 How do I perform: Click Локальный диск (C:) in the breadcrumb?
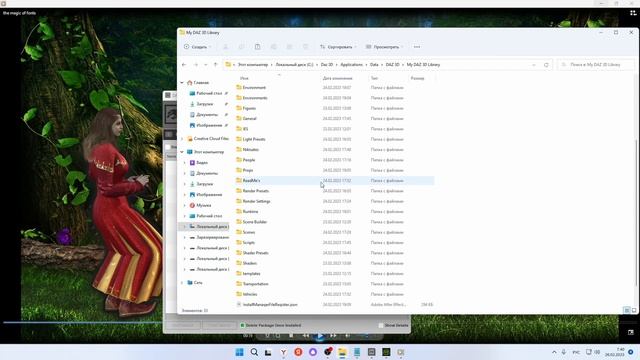294,65
